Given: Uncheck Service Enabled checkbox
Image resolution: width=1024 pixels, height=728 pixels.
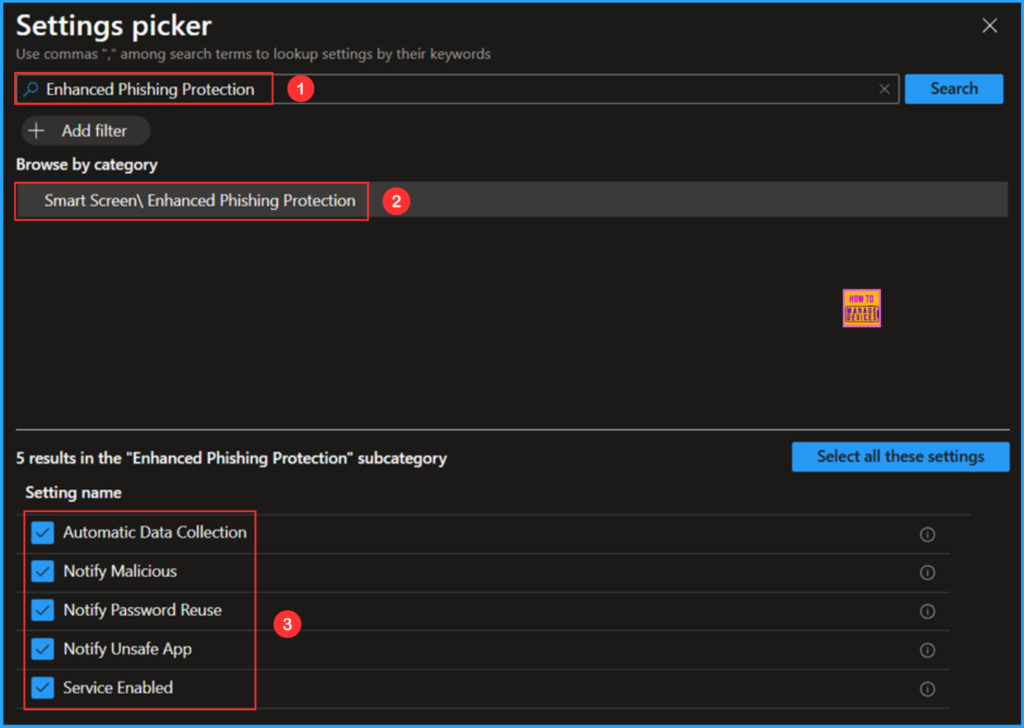Looking at the screenshot, I should pyautogui.click(x=42, y=688).
